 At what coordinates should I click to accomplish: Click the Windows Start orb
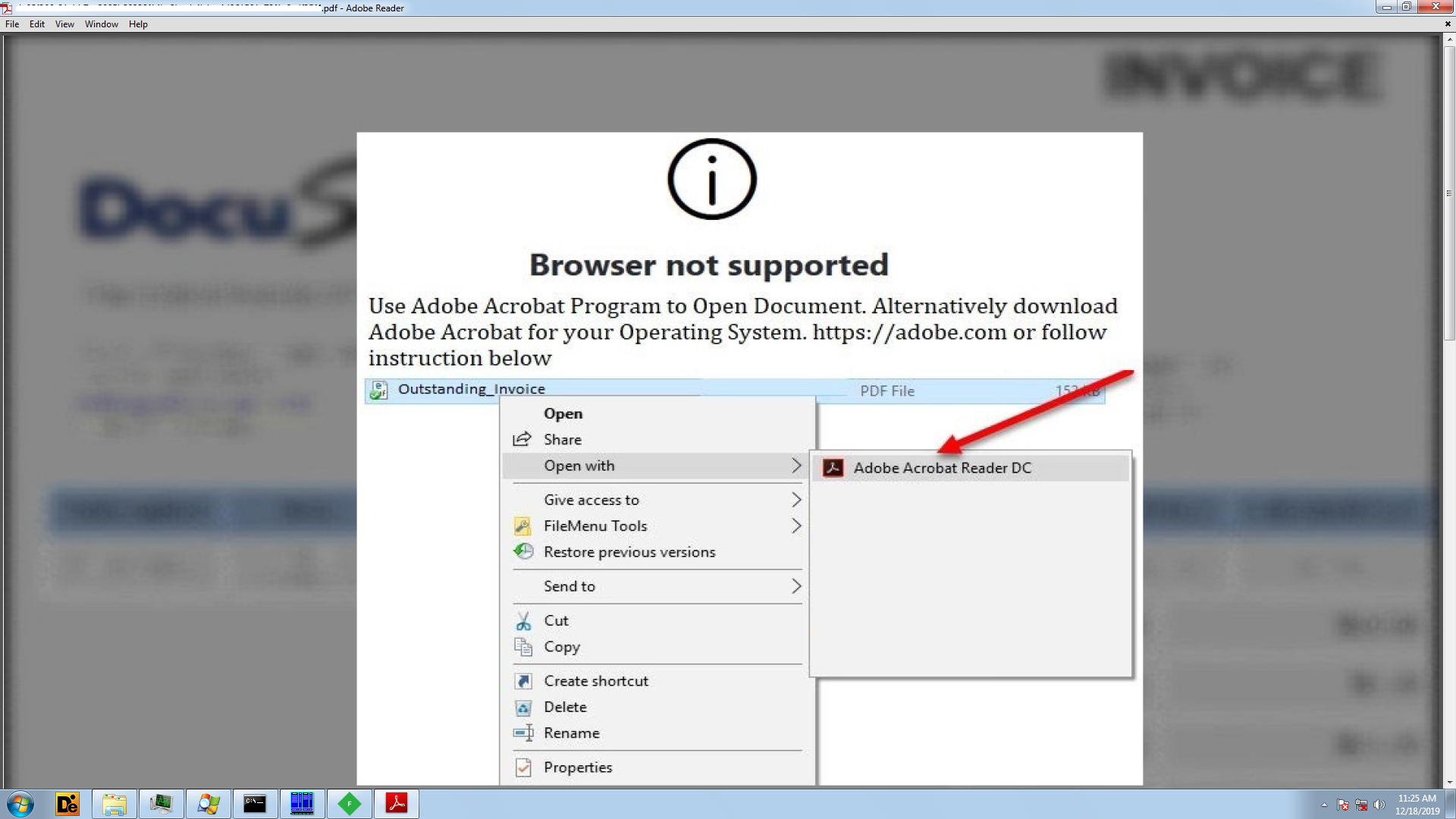pos(20,804)
